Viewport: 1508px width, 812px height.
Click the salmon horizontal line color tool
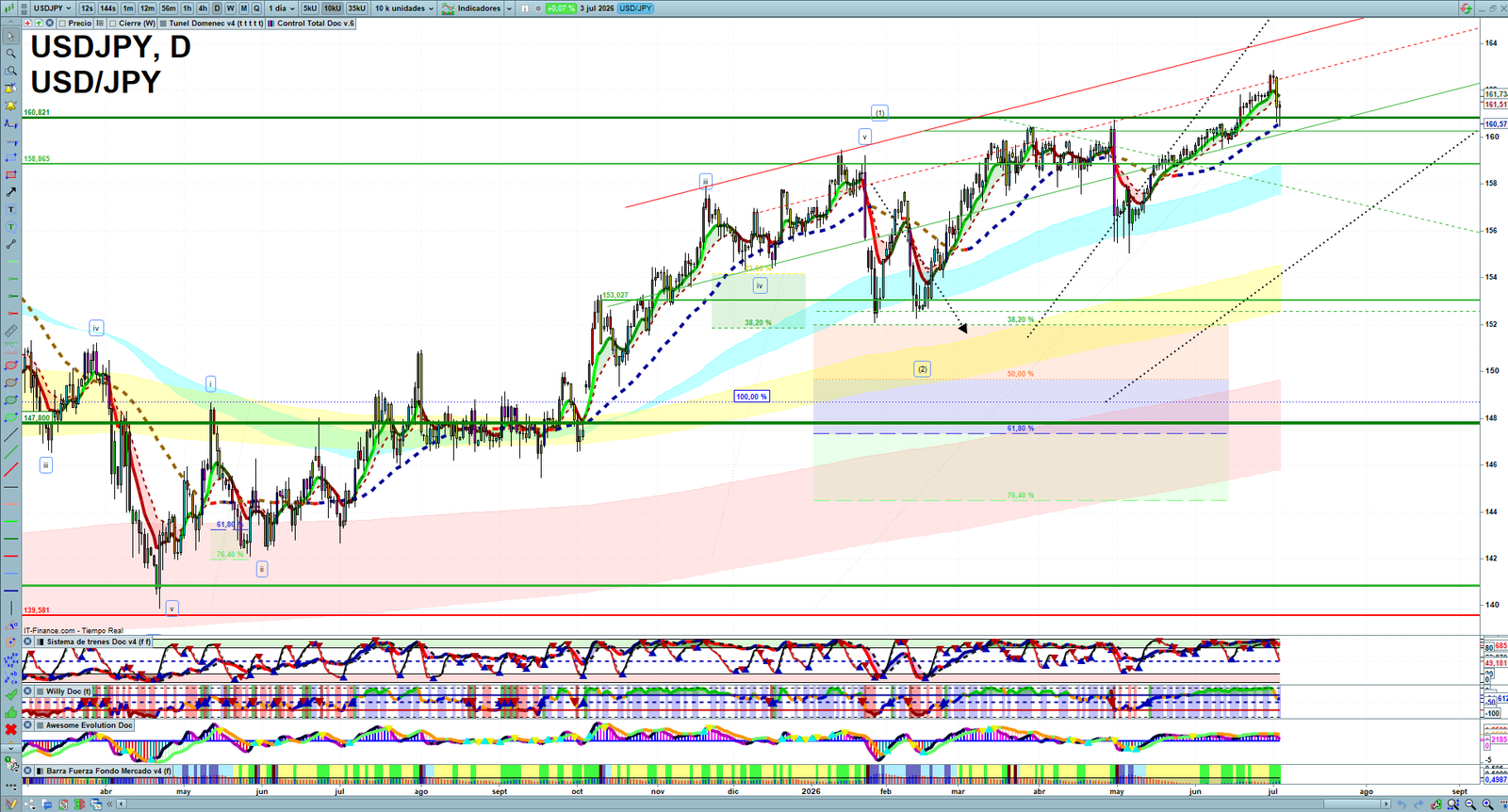point(10,503)
